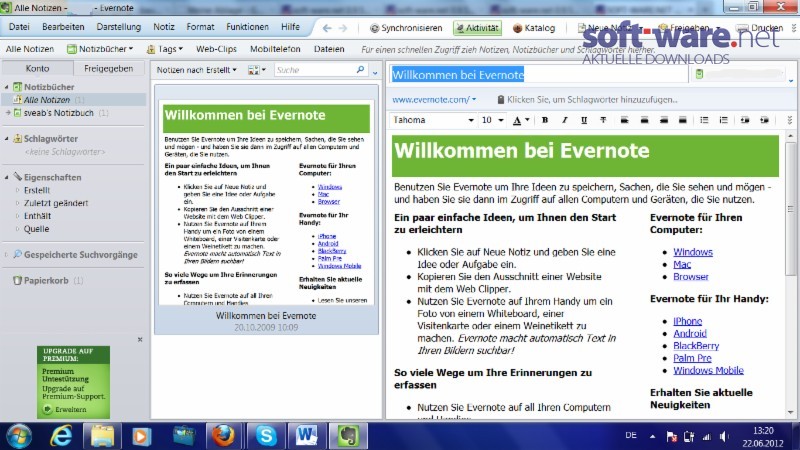Open the 'Notizen nach Erstellt' sort dropdown
The width and height of the screenshot is (800, 450).
(196, 70)
